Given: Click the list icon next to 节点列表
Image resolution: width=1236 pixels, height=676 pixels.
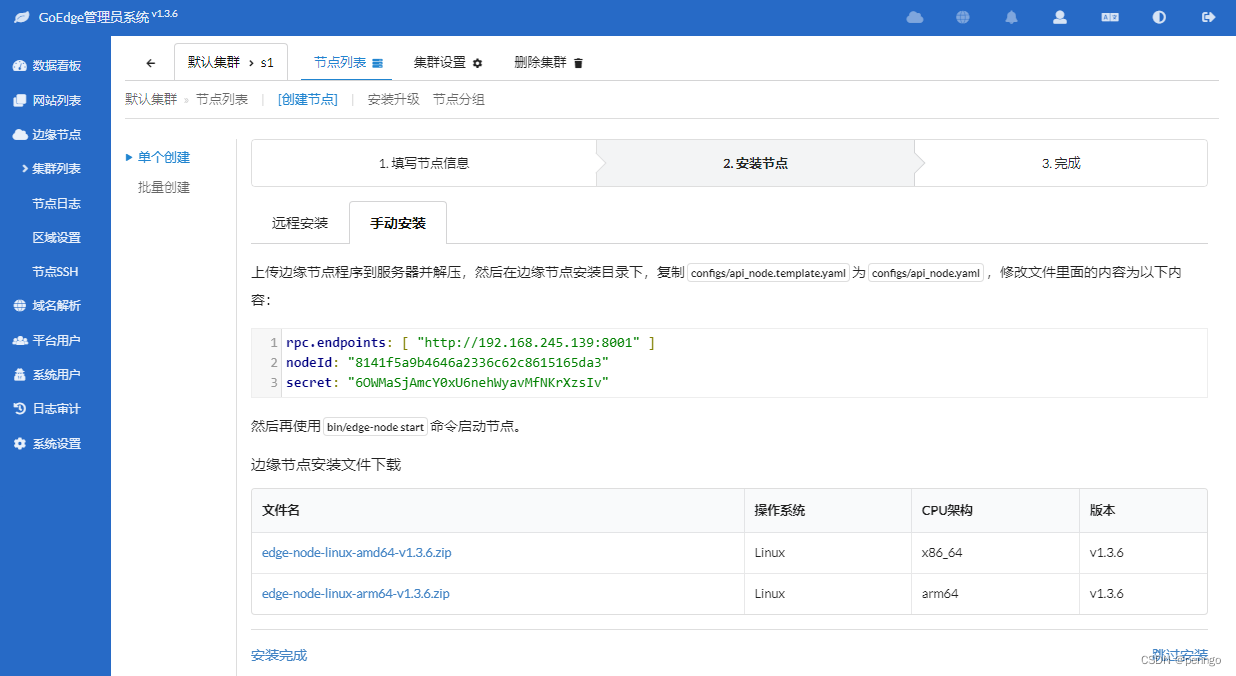Looking at the screenshot, I should (x=378, y=63).
